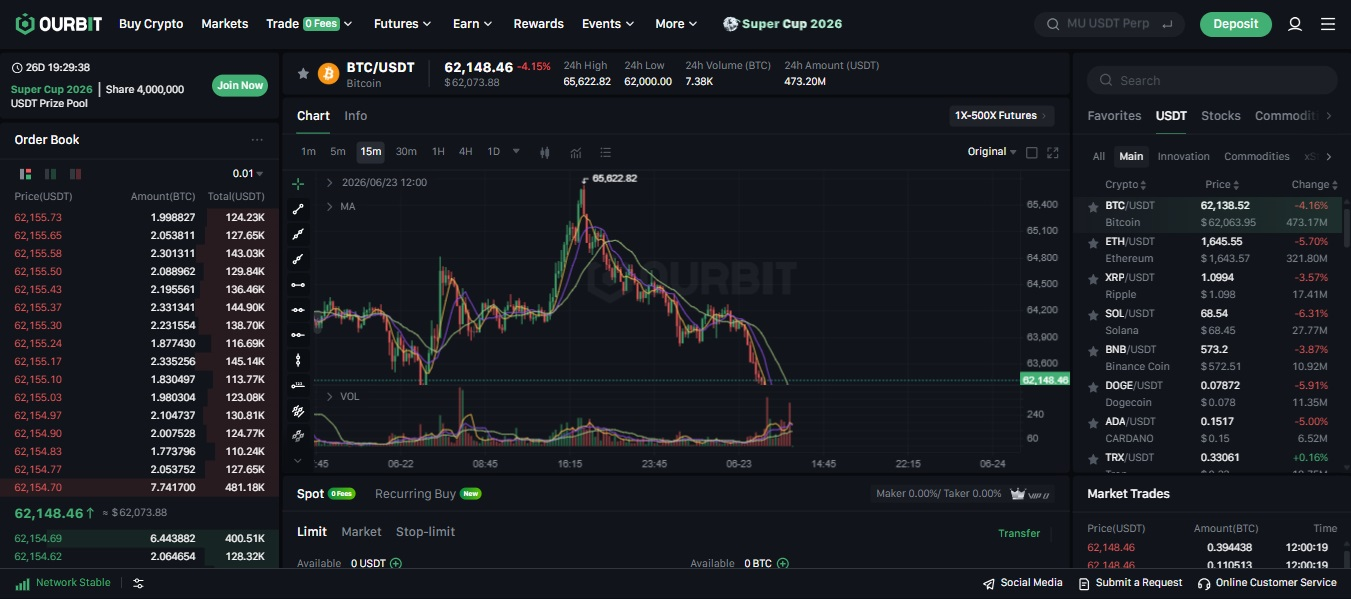Select the horizontal line drawing tool

coord(298,285)
